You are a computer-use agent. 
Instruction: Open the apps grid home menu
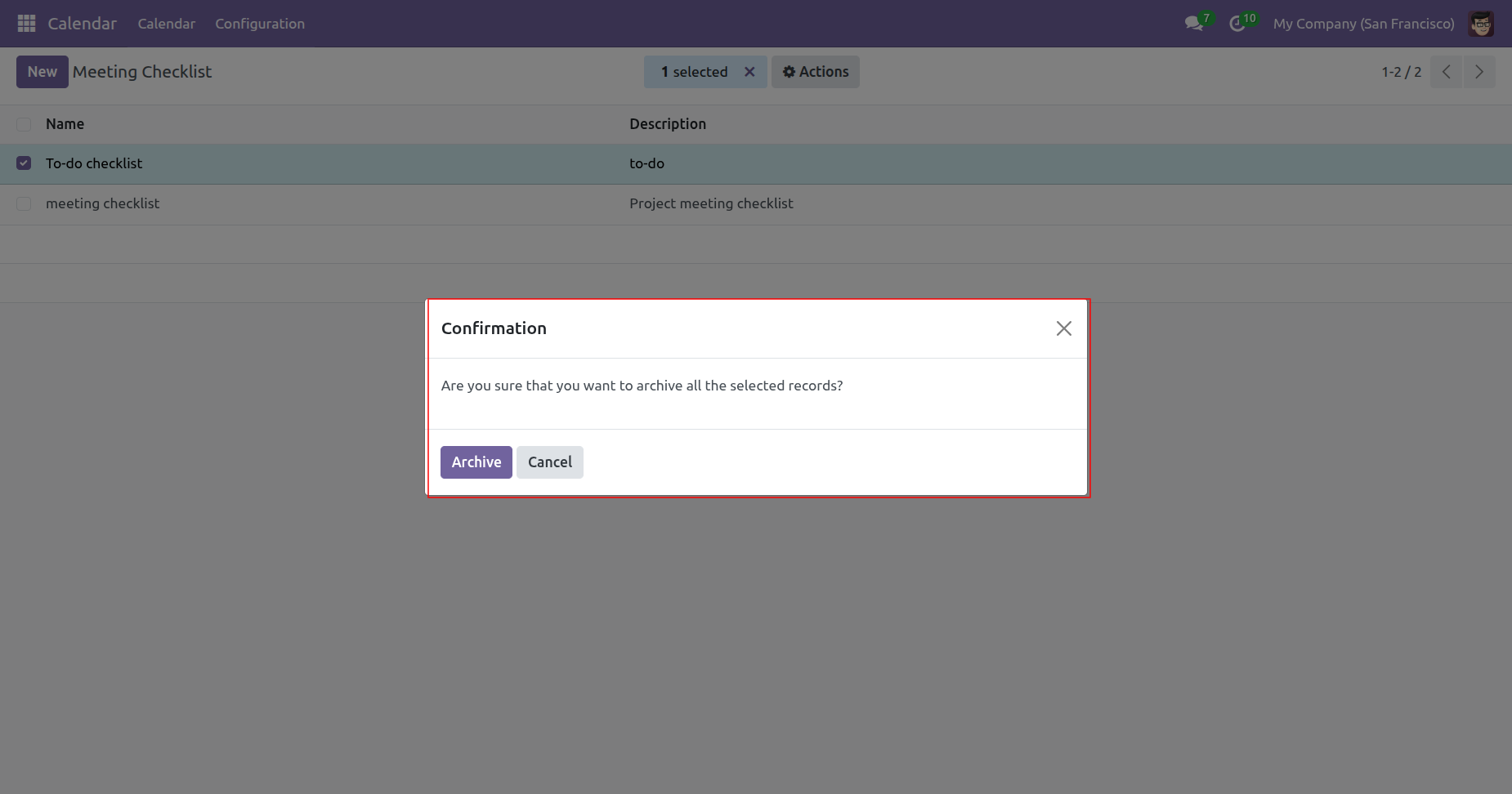(26, 24)
